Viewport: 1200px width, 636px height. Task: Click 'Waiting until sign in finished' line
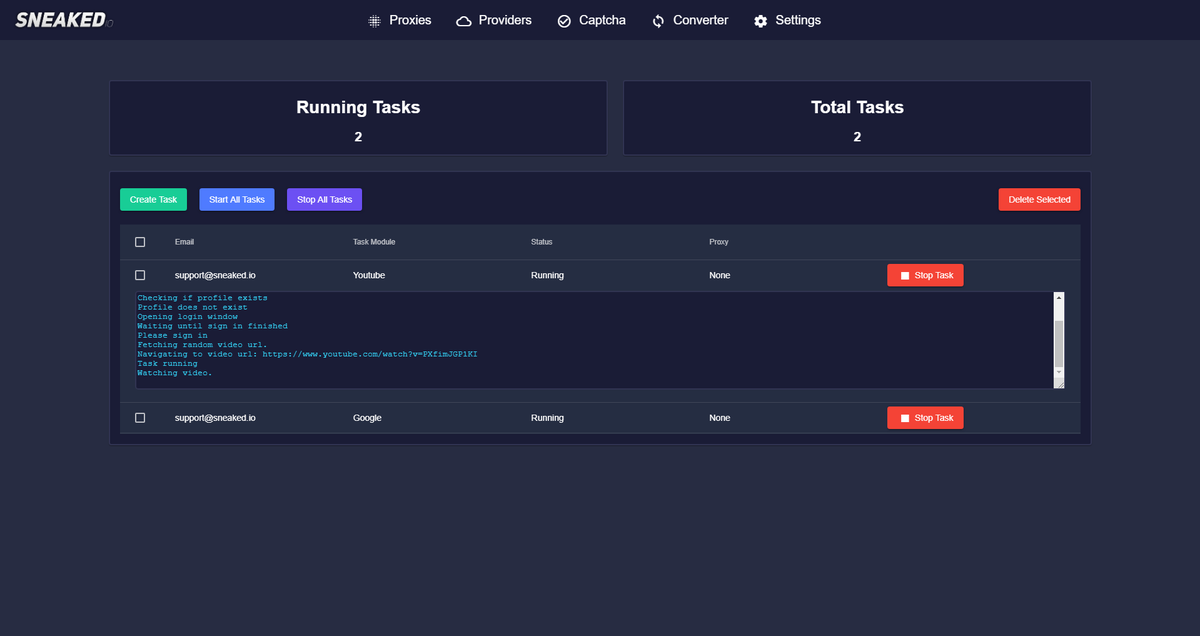pos(212,326)
